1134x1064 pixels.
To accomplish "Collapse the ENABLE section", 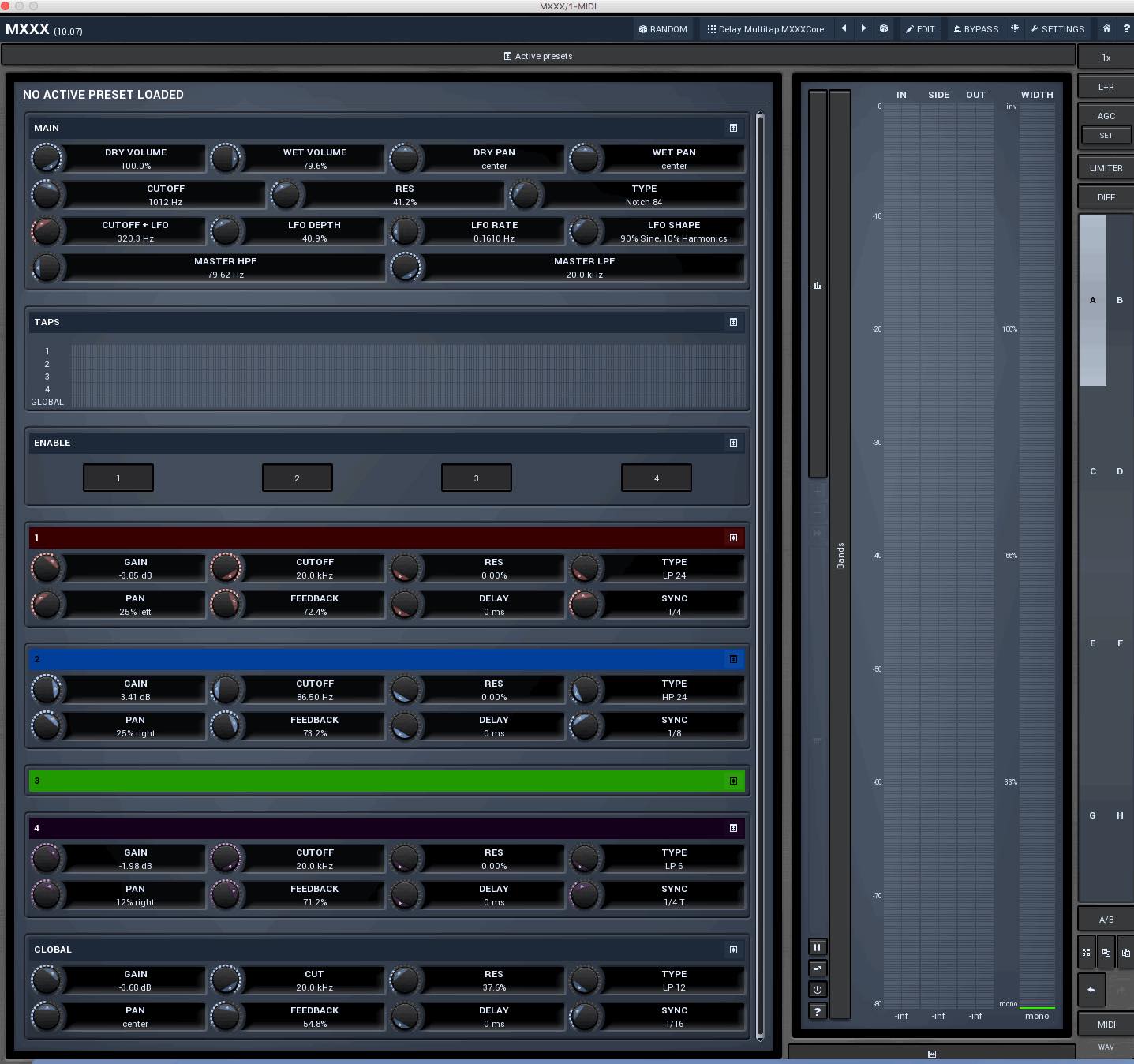I will (x=734, y=443).
